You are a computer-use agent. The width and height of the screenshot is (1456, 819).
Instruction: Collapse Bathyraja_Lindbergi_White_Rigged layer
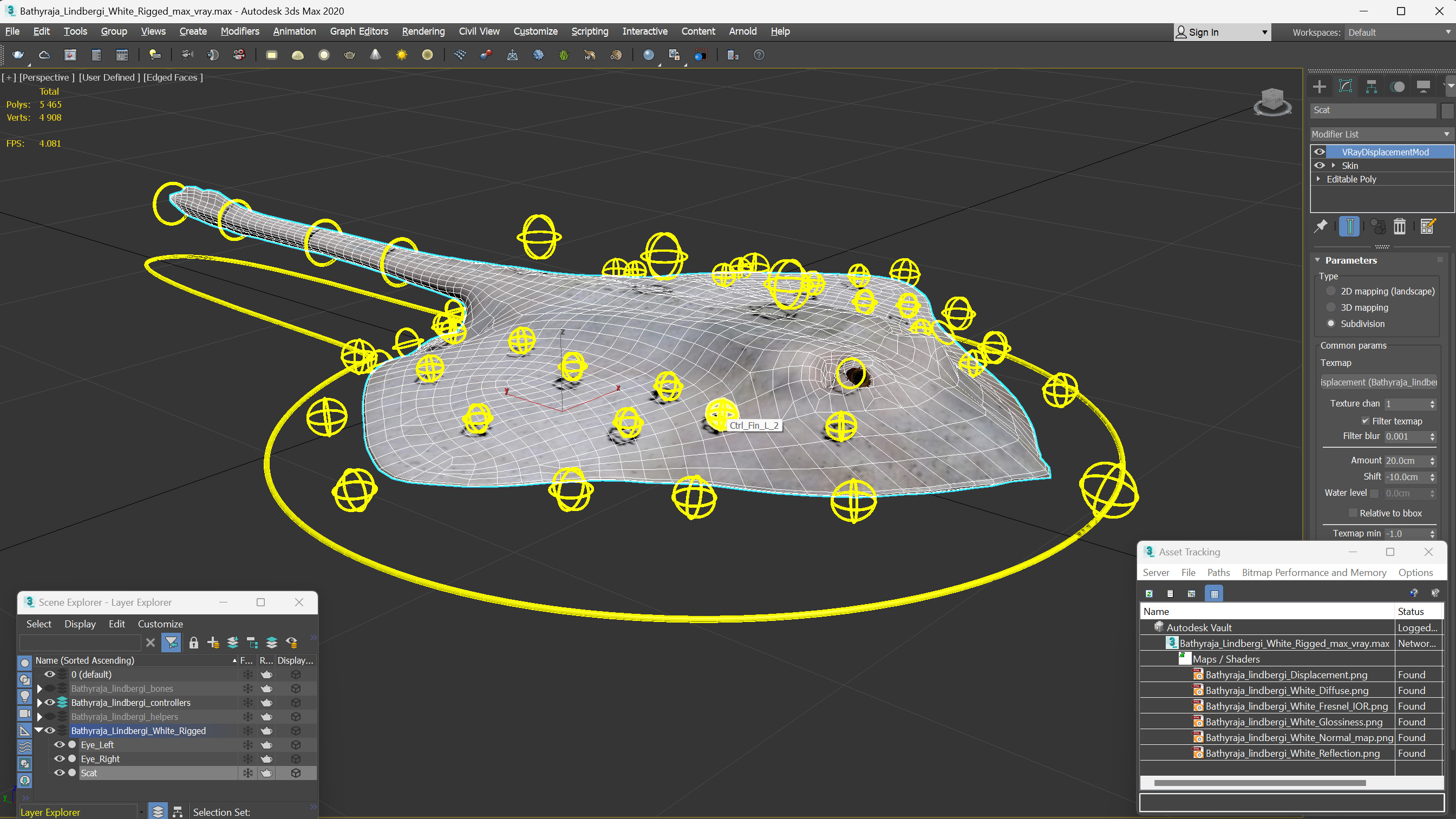point(39,731)
